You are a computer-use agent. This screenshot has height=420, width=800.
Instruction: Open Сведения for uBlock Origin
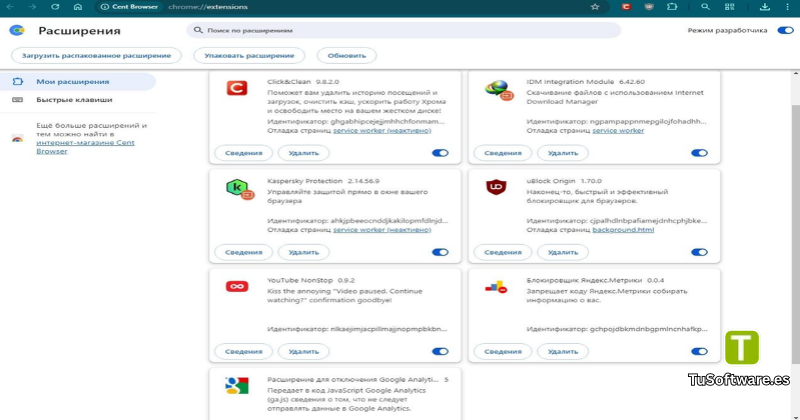pos(503,252)
